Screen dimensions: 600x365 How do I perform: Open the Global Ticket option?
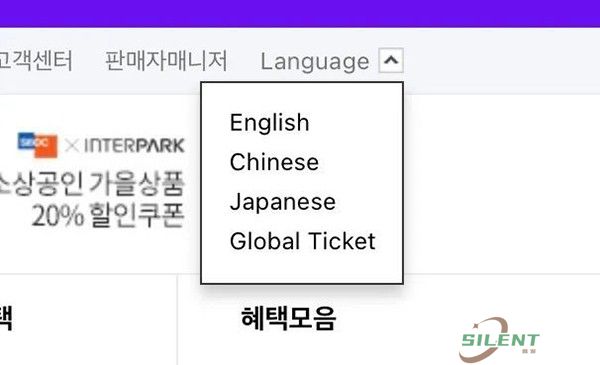click(x=302, y=241)
